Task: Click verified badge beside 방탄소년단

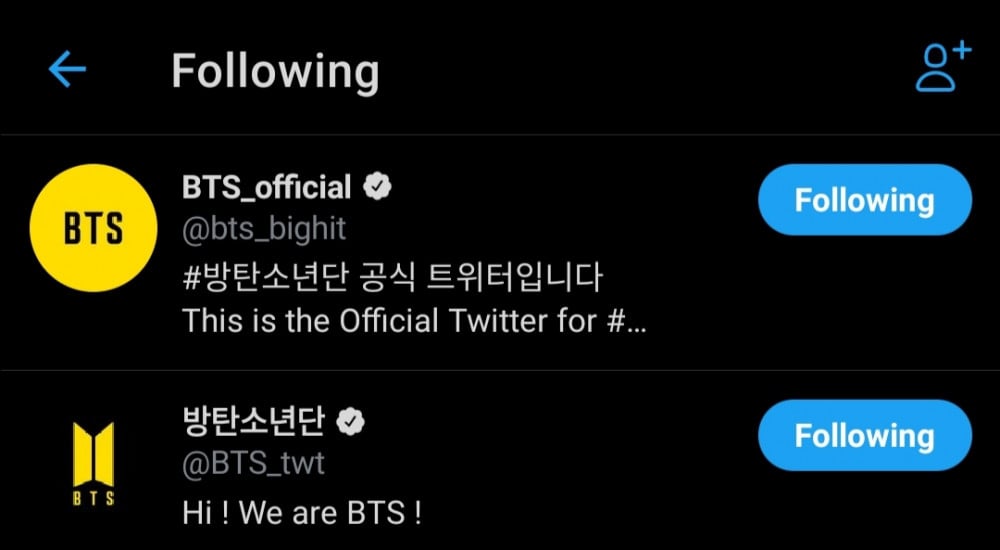Action: 350,422
